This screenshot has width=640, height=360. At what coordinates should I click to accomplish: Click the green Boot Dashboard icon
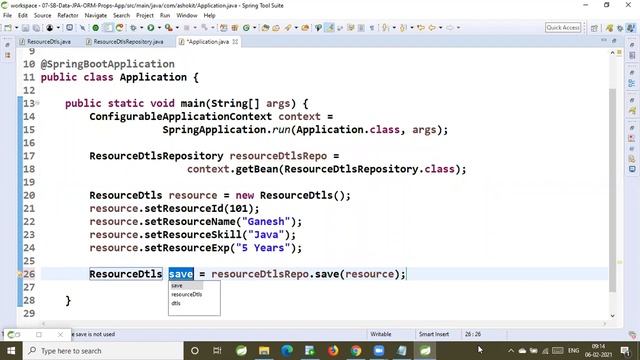96,28
